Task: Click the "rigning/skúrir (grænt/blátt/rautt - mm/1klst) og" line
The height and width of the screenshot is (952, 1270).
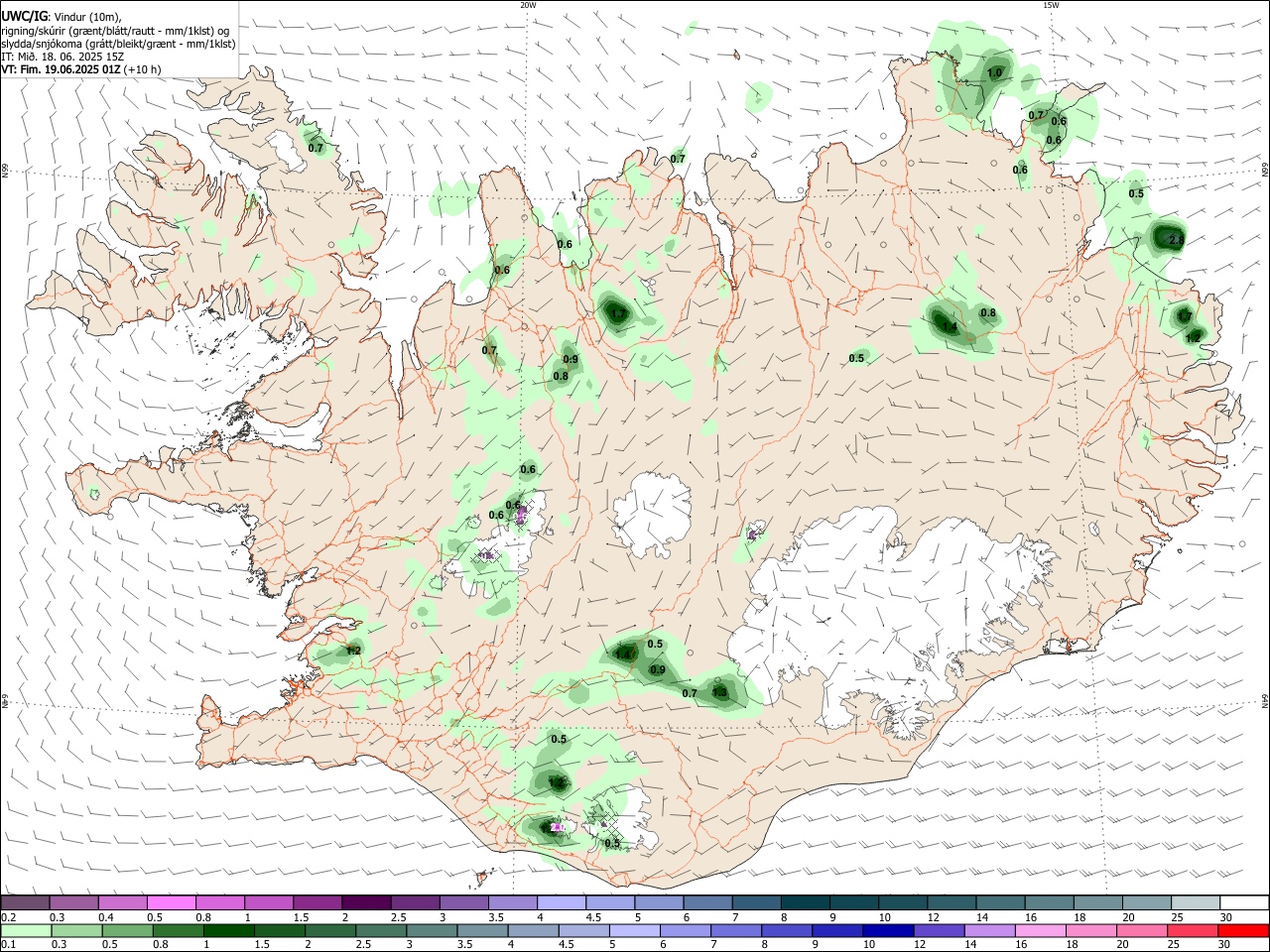Action: pyautogui.click(x=116, y=30)
